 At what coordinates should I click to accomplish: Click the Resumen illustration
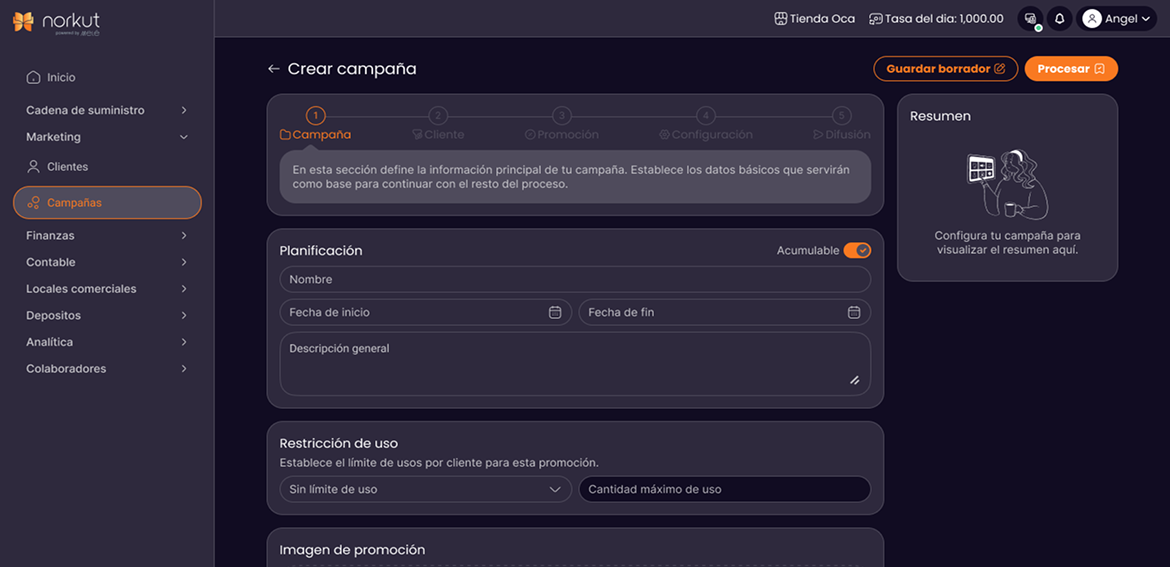pos(1007,183)
